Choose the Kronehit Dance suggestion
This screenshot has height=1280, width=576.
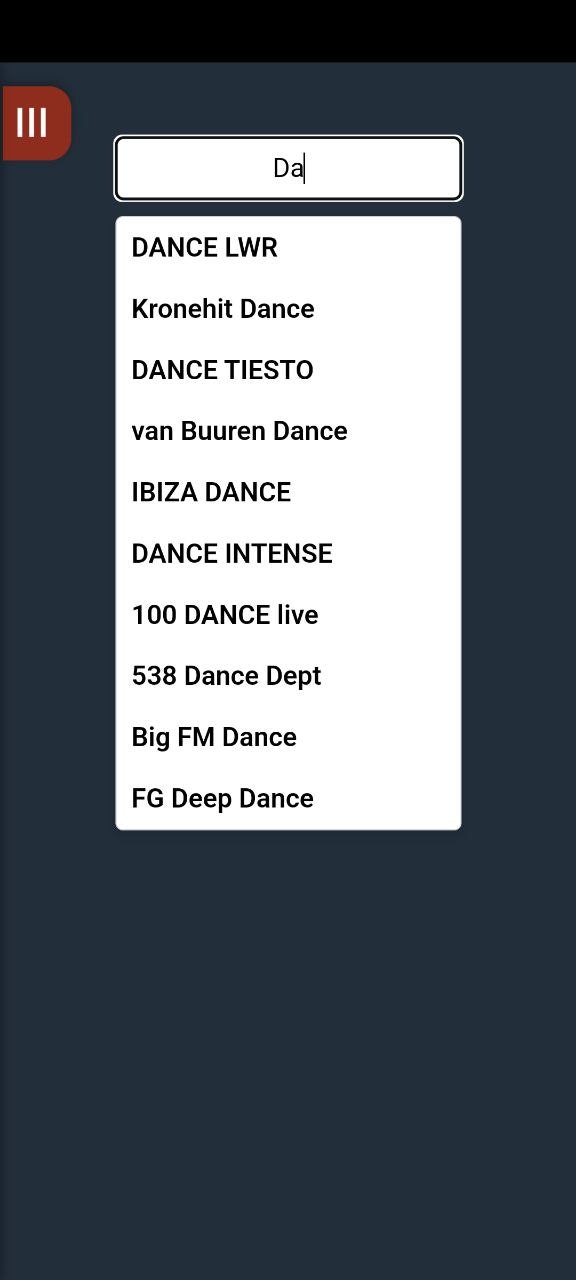(288, 309)
